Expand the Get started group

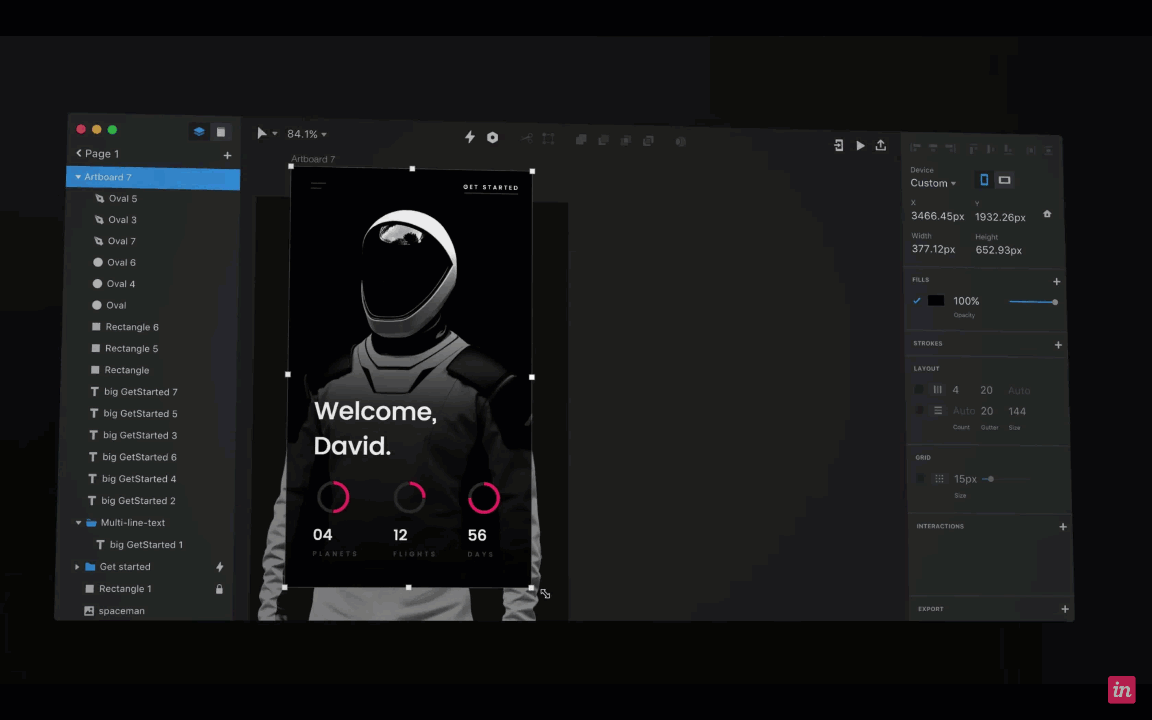77,567
